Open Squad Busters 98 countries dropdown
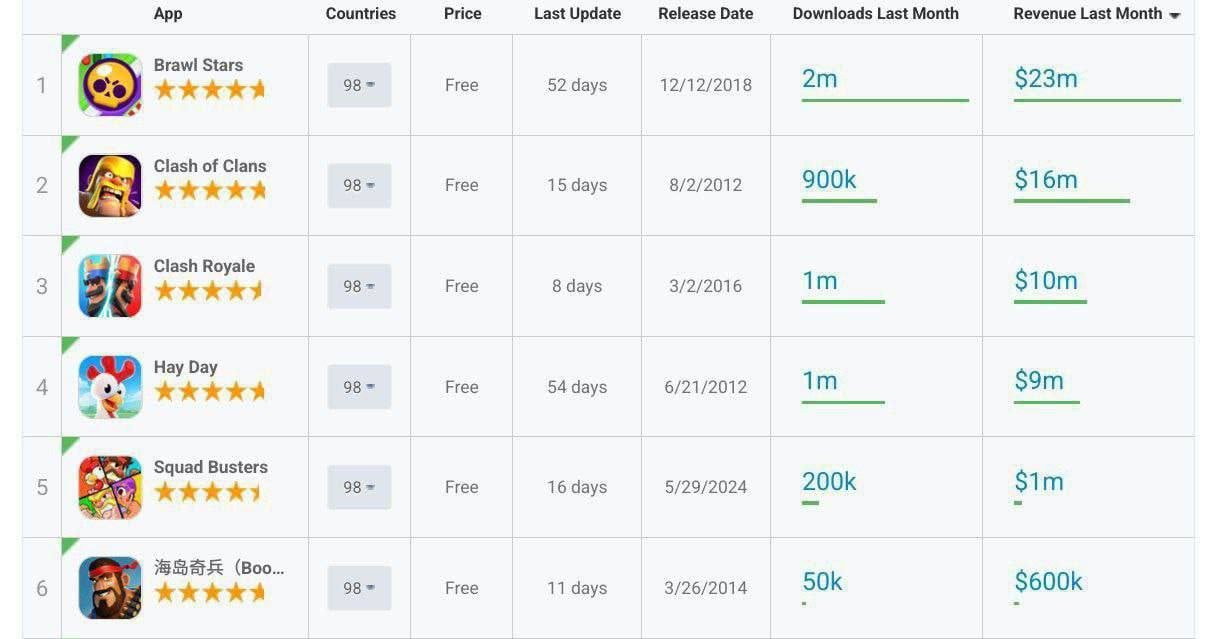 point(359,487)
